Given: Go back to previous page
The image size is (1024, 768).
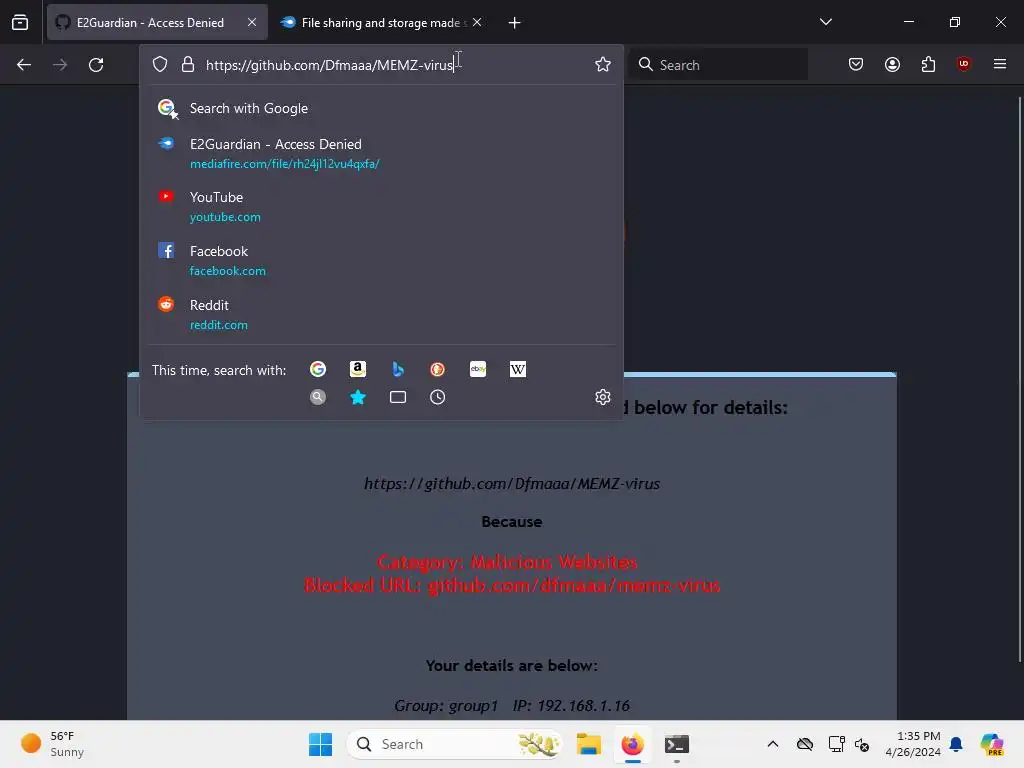Looking at the screenshot, I should click(x=24, y=65).
